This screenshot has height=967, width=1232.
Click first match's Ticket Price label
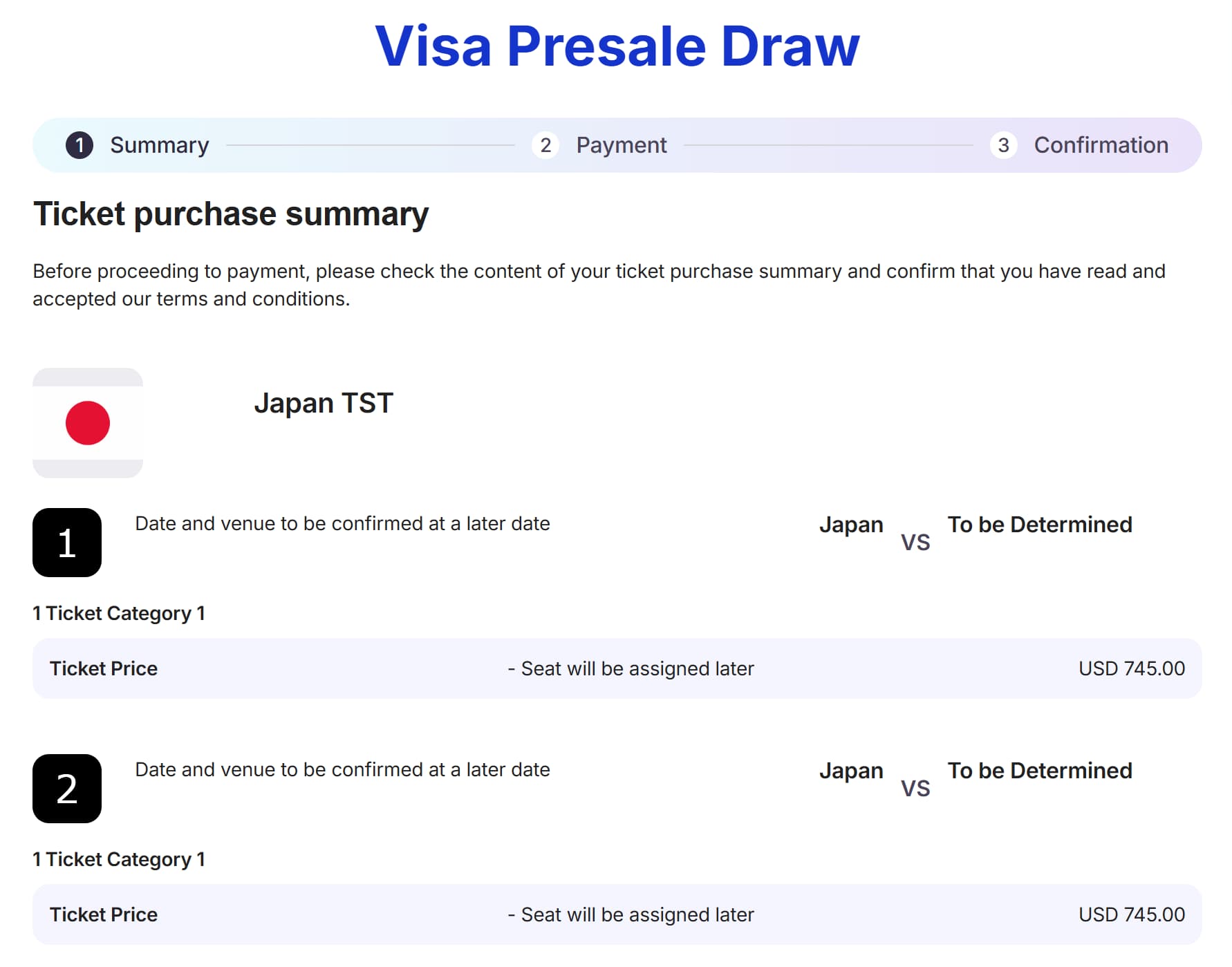[104, 668]
